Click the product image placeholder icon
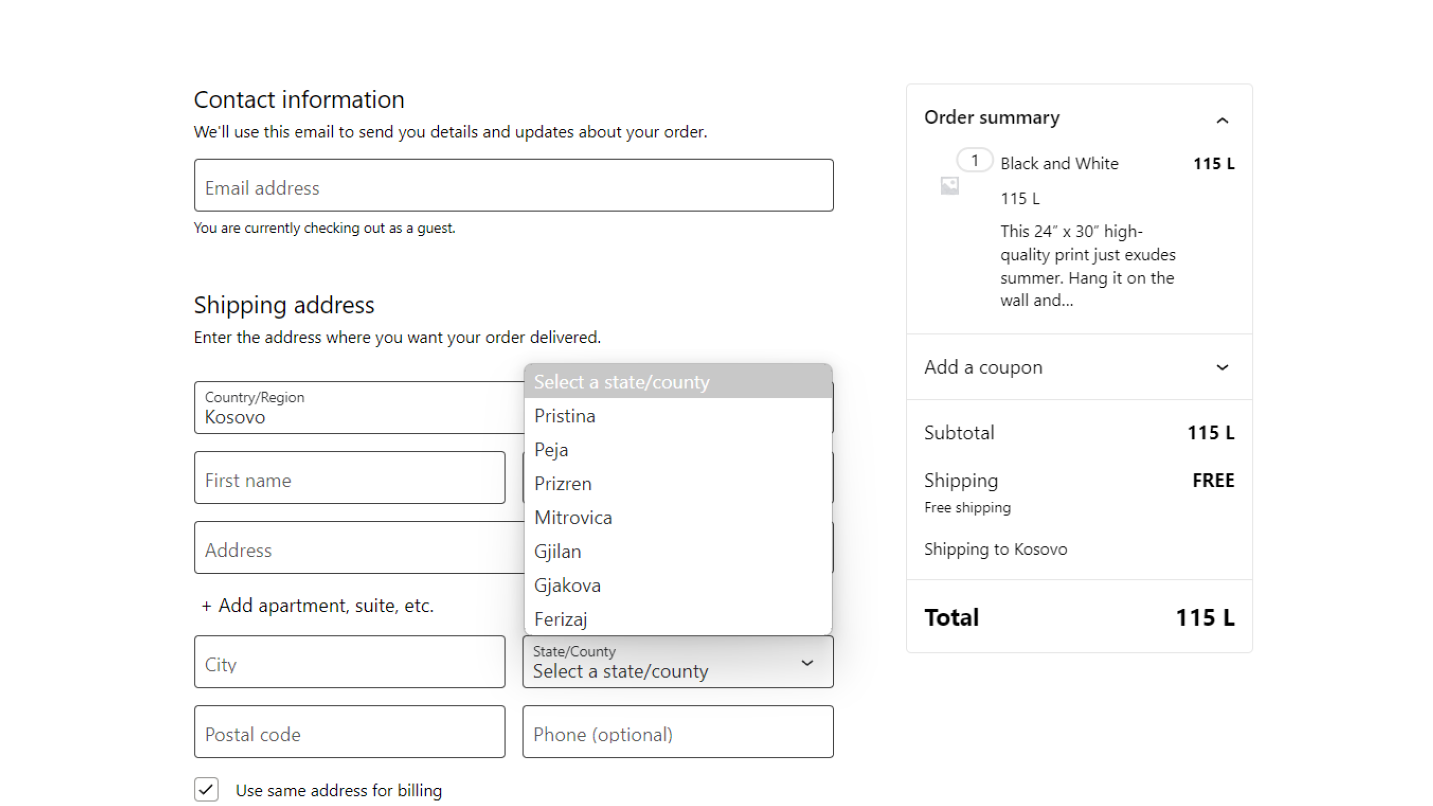Screen dimensions: 1433x806 point(949,185)
